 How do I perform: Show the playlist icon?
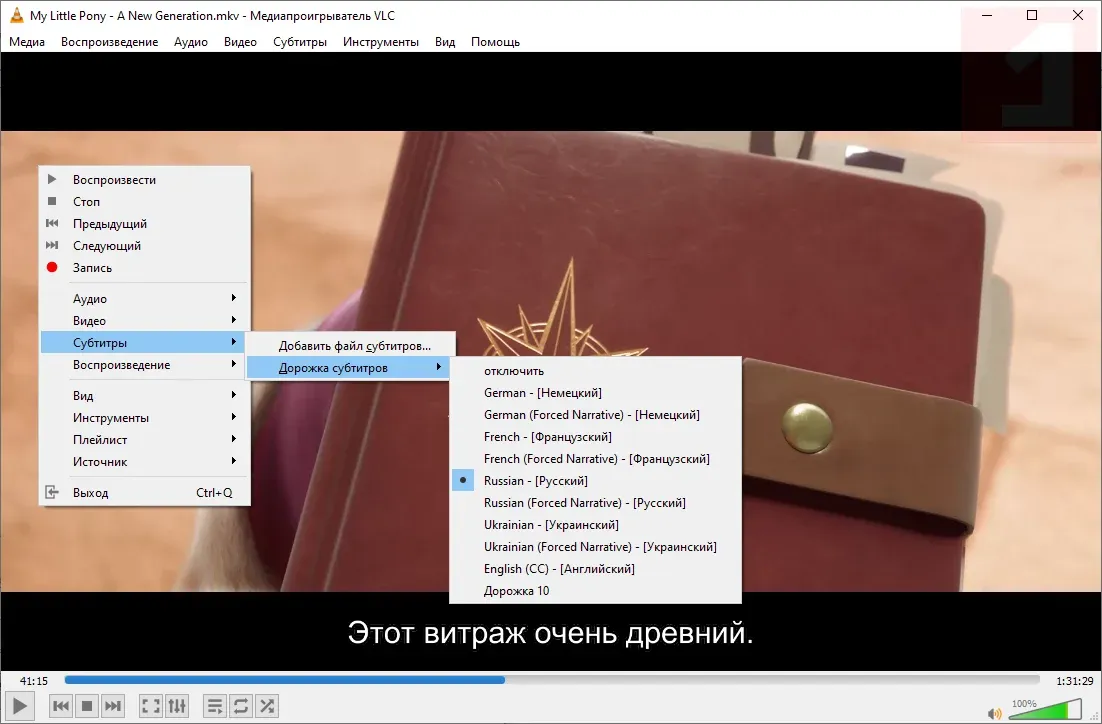pos(215,706)
